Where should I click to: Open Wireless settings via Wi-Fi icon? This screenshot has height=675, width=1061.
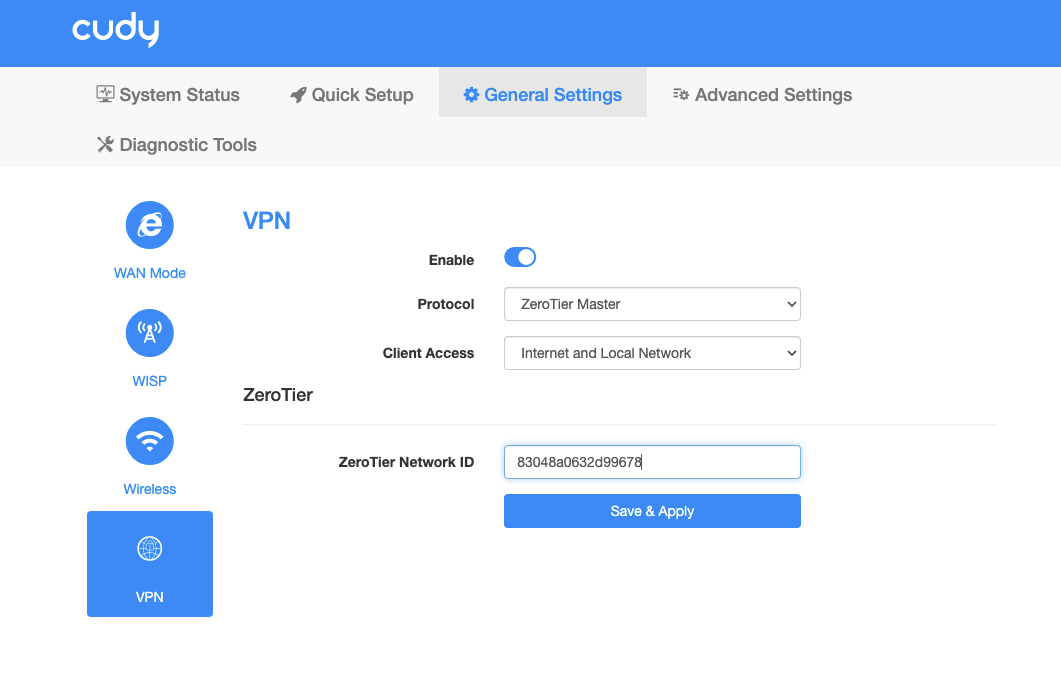coord(150,441)
